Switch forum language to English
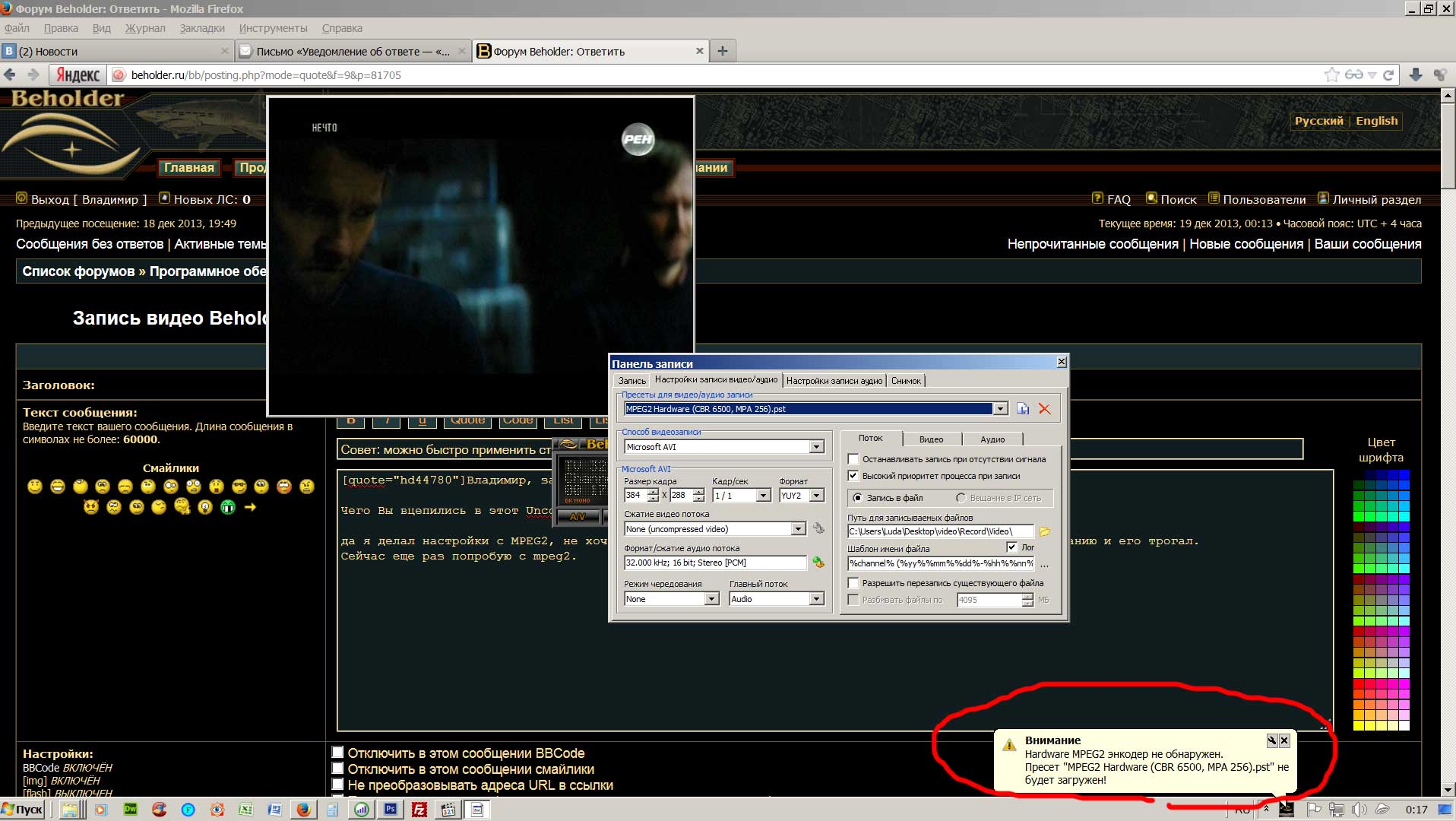The height and width of the screenshot is (821, 1456). [1376, 121]
